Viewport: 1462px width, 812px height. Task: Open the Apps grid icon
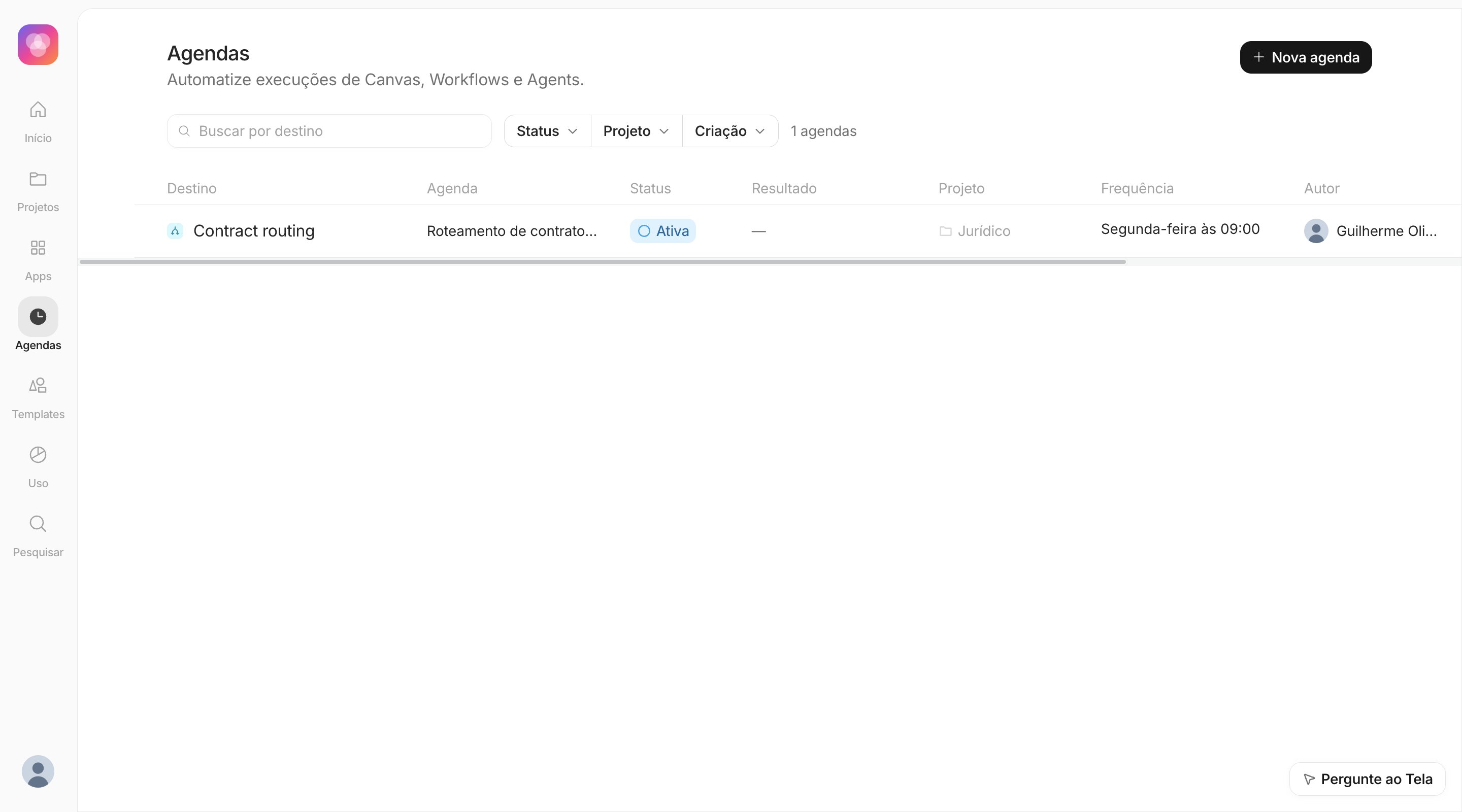click(38, 248)
